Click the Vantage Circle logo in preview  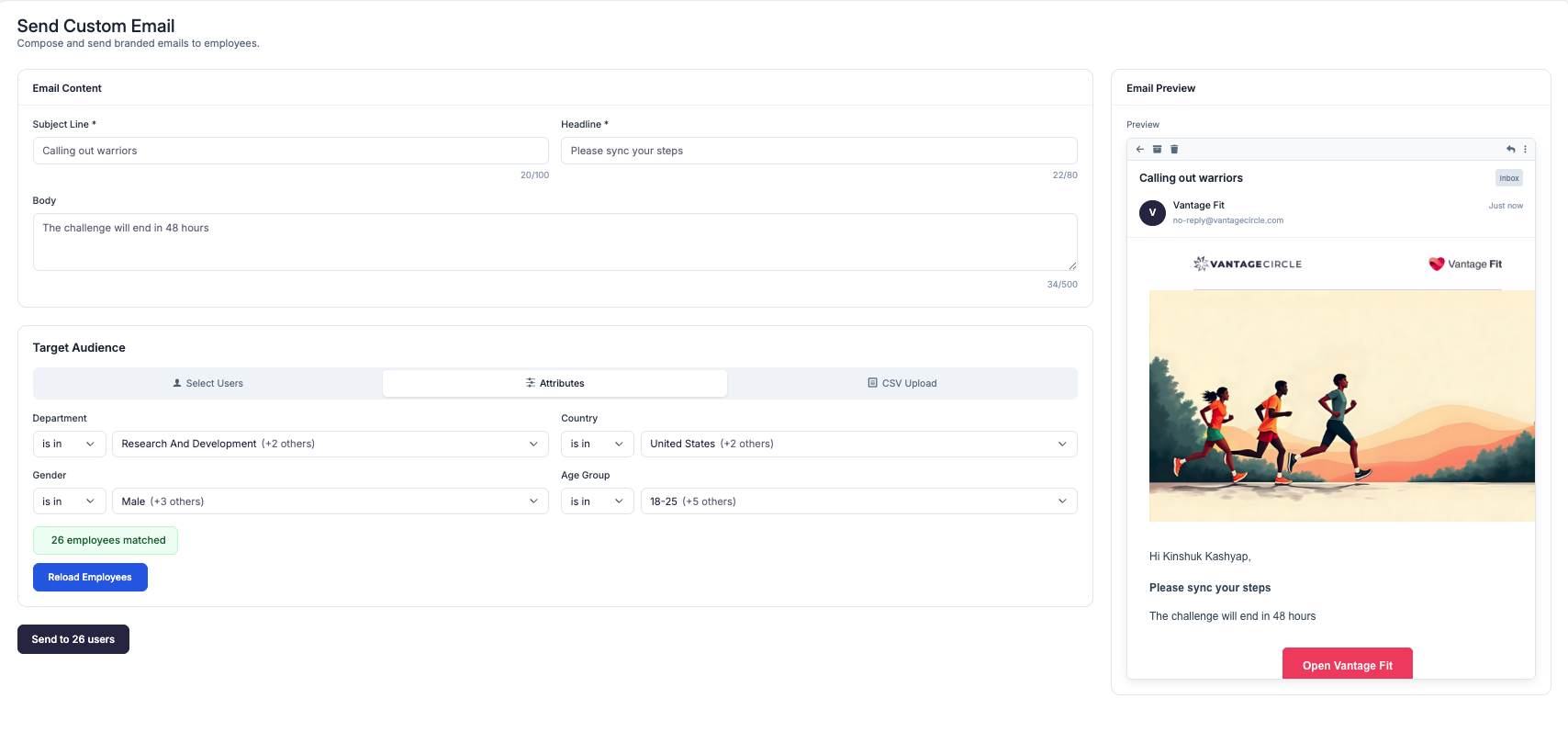point(1248,264)
